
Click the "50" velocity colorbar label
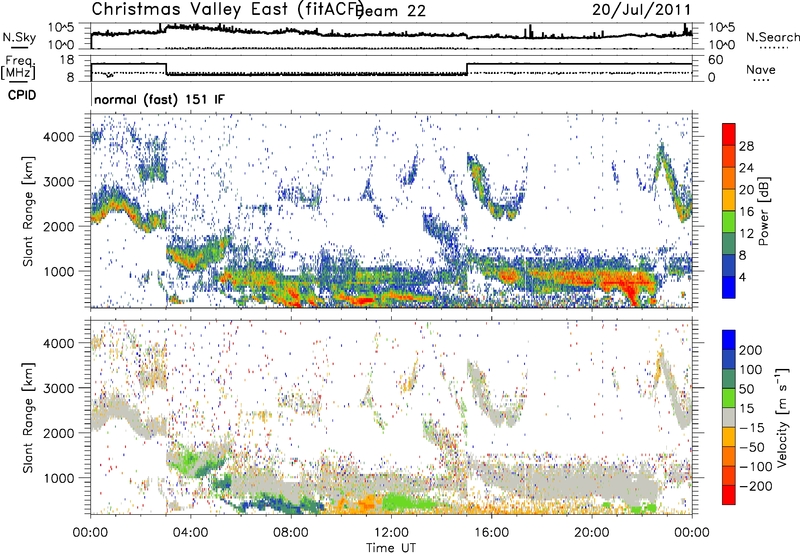(746, 389)
